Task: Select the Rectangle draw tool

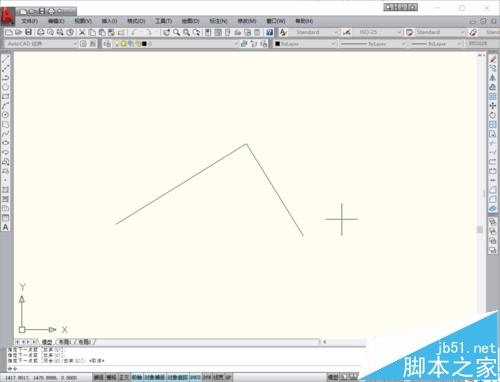Action: click(x=5, y=97)
